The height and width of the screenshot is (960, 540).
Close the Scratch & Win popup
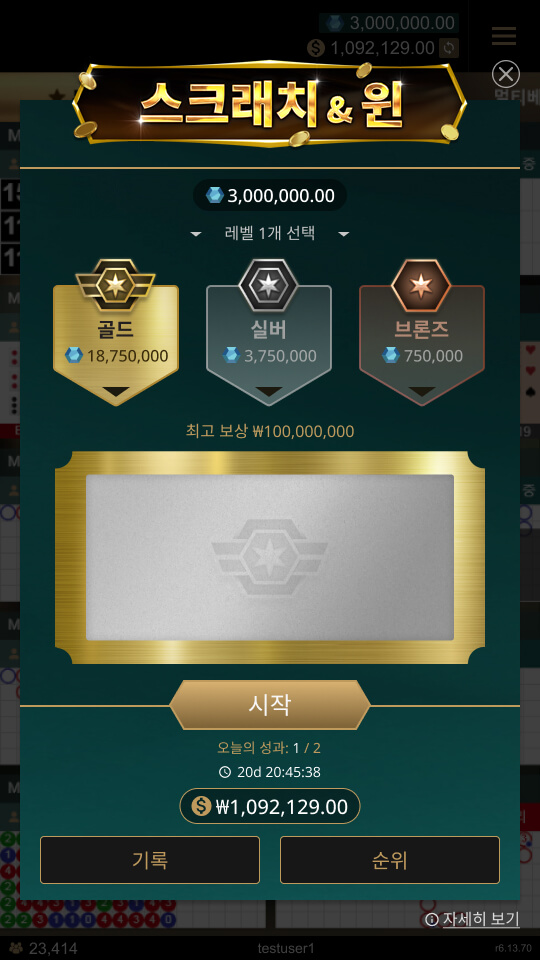(x=506, y=74)
